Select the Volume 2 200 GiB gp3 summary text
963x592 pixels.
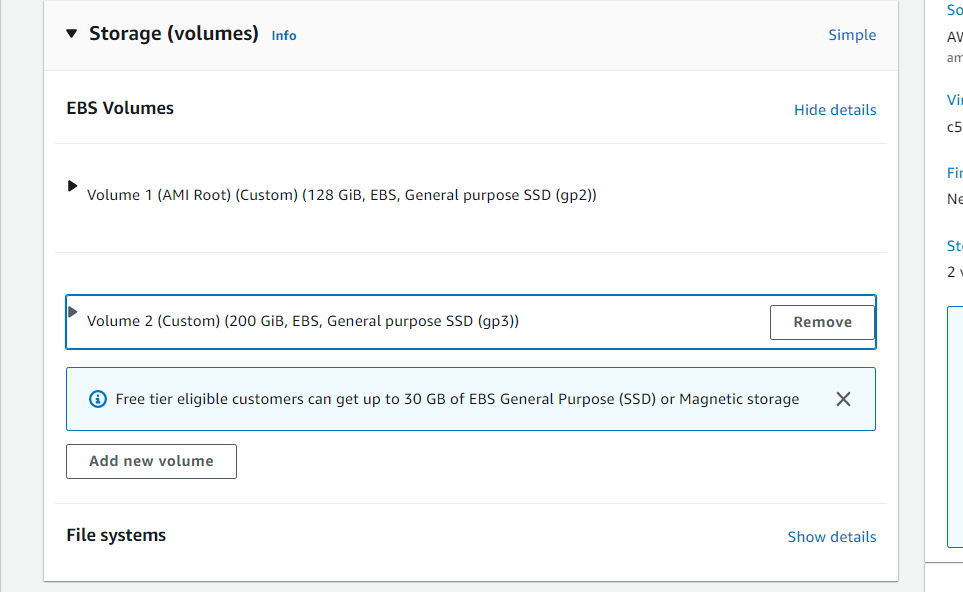[x=303, y=321]
